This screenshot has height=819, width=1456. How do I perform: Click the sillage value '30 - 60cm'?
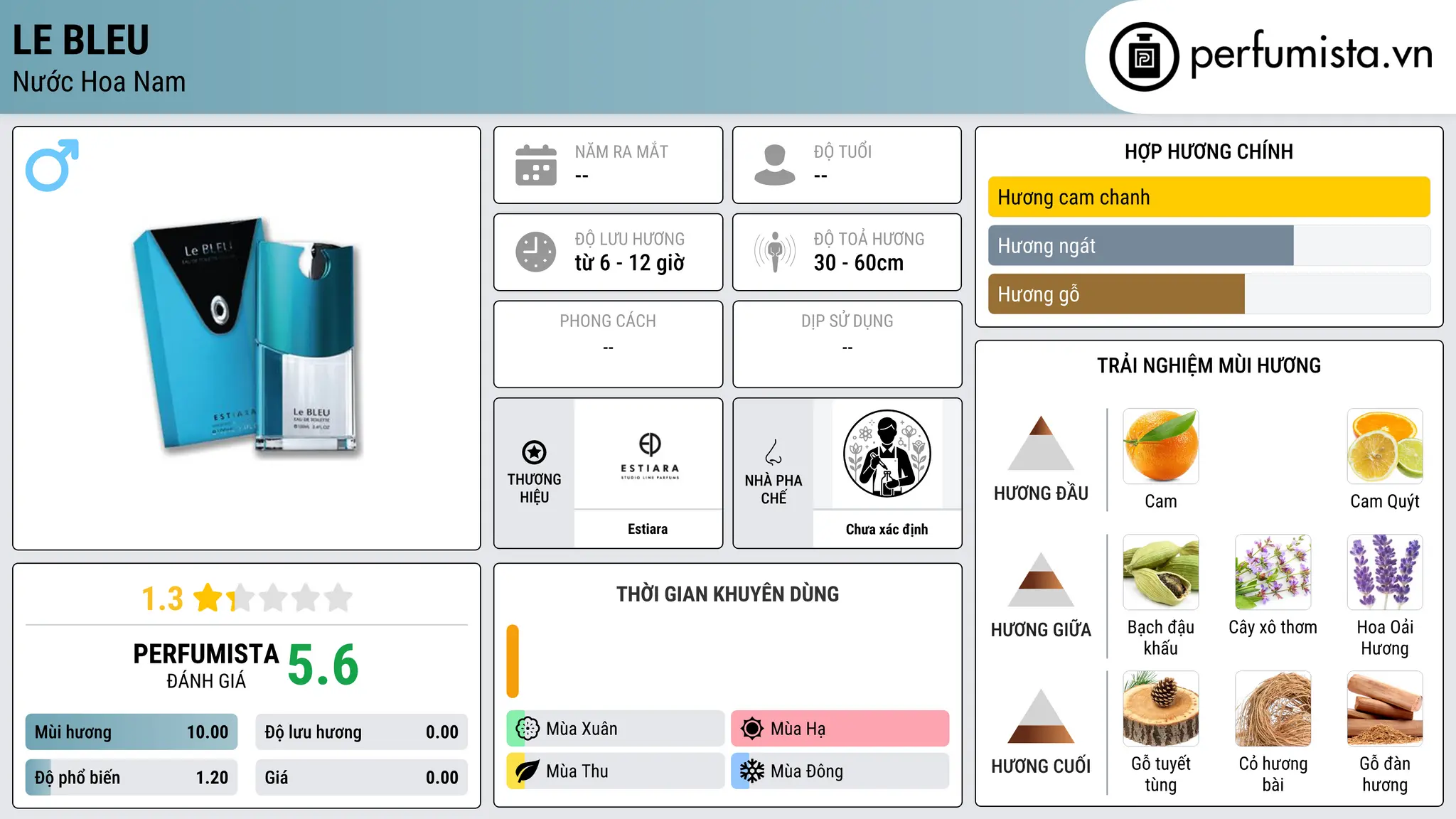[859, 263]
